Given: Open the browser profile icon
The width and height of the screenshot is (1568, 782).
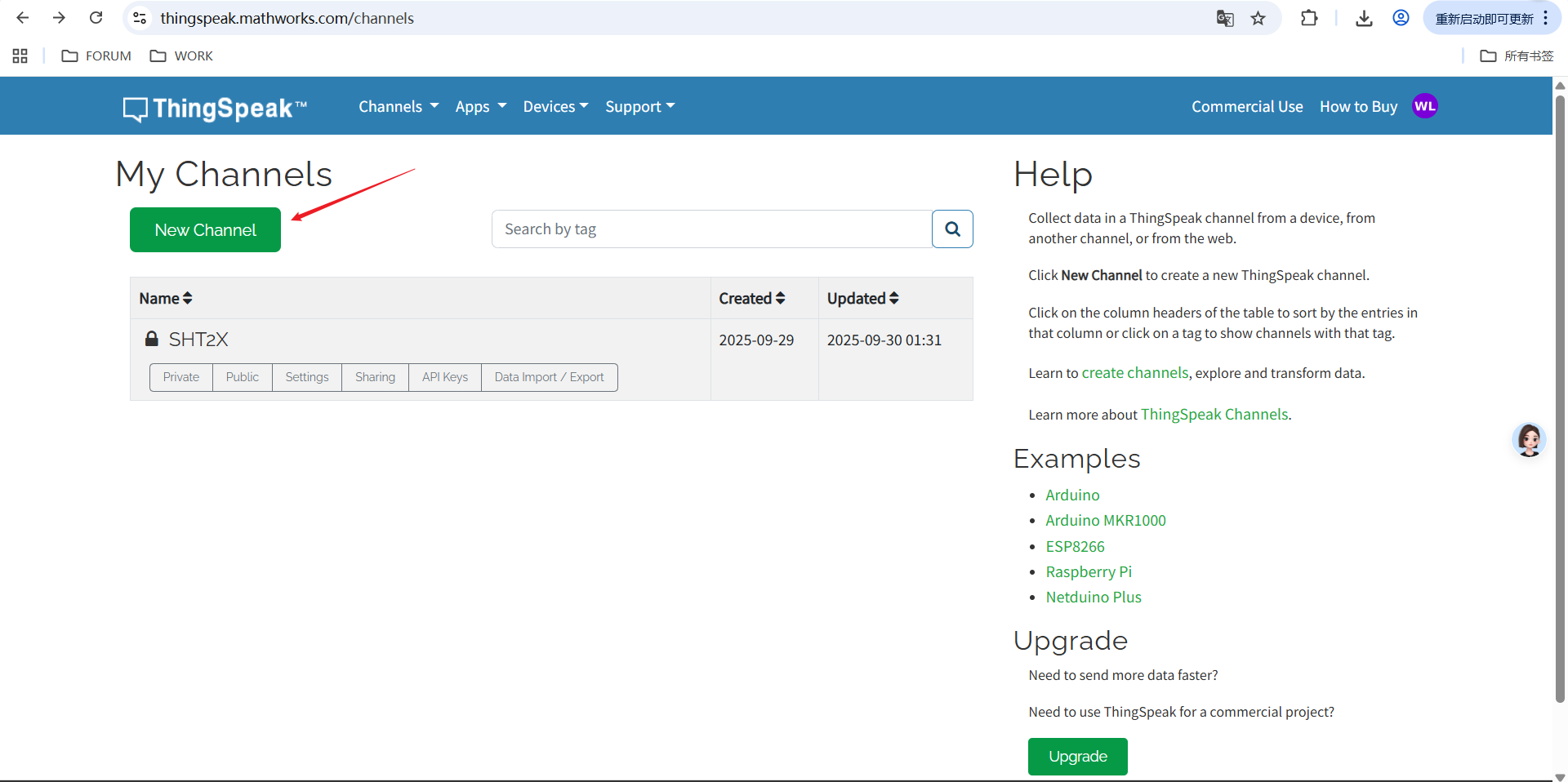Looking at the screenshot, I should [x=1401, y=18].
